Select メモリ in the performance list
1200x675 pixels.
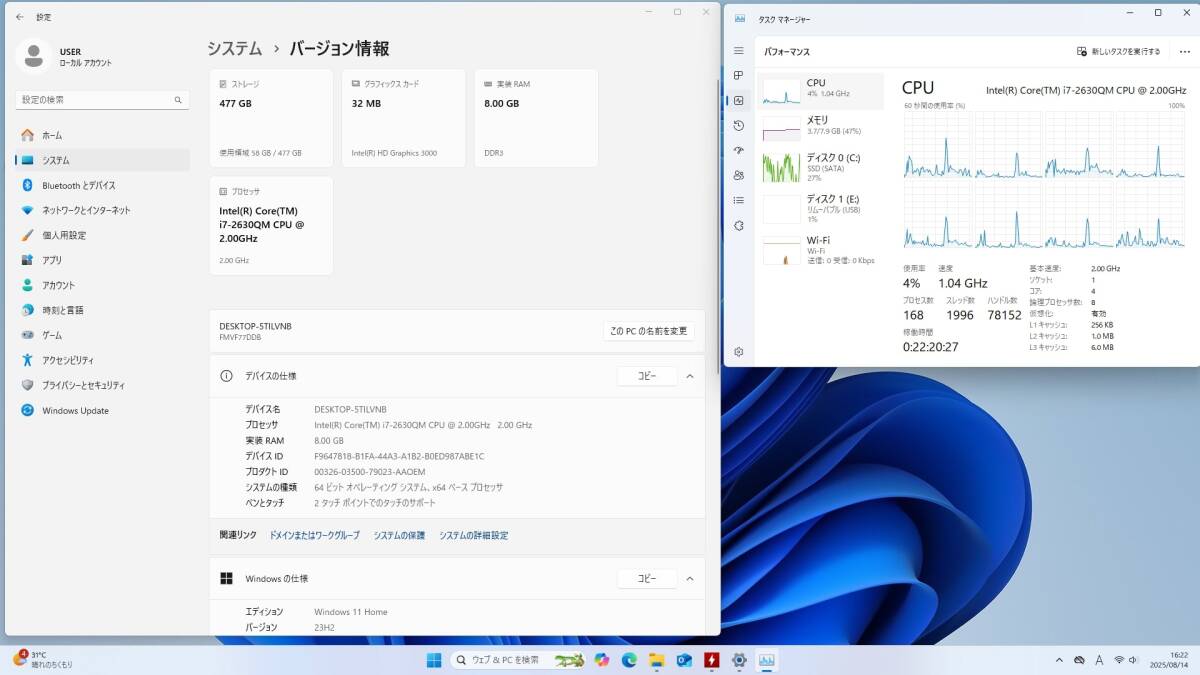click(x=820, y=126)
